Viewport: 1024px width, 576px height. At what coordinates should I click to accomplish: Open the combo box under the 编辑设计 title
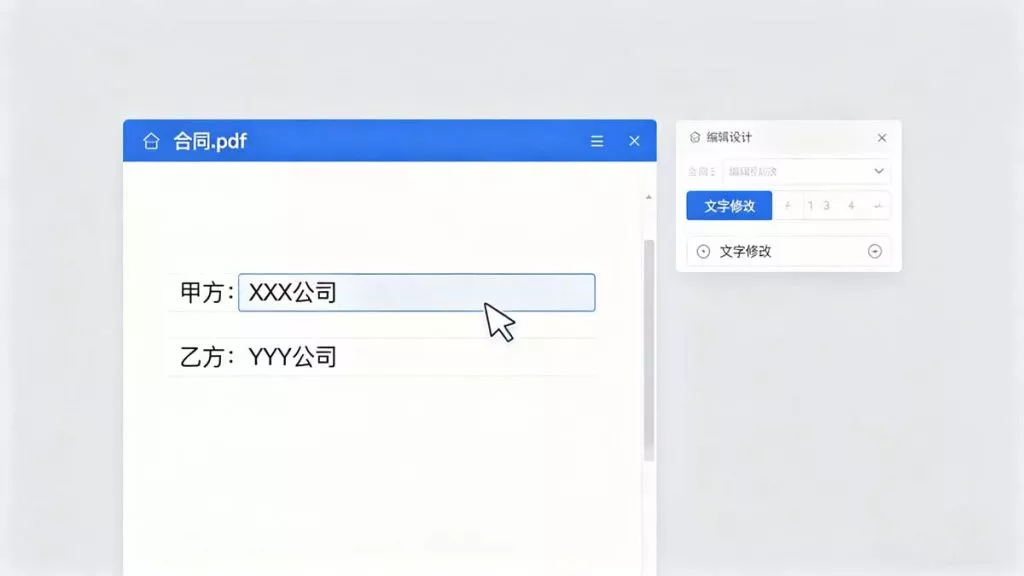coord(807,171)
